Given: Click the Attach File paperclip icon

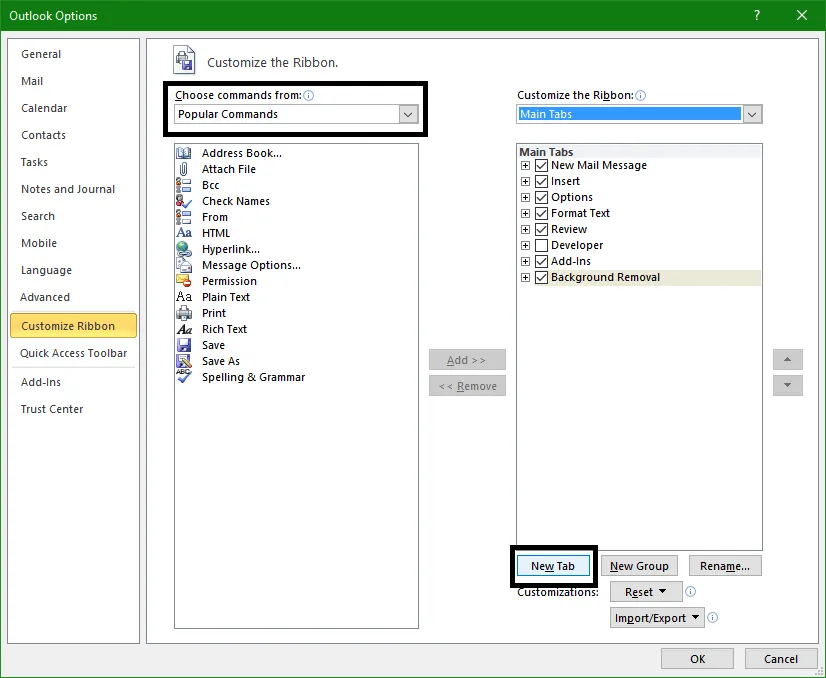Looking at the screenshot, I should tap(183, 169).
